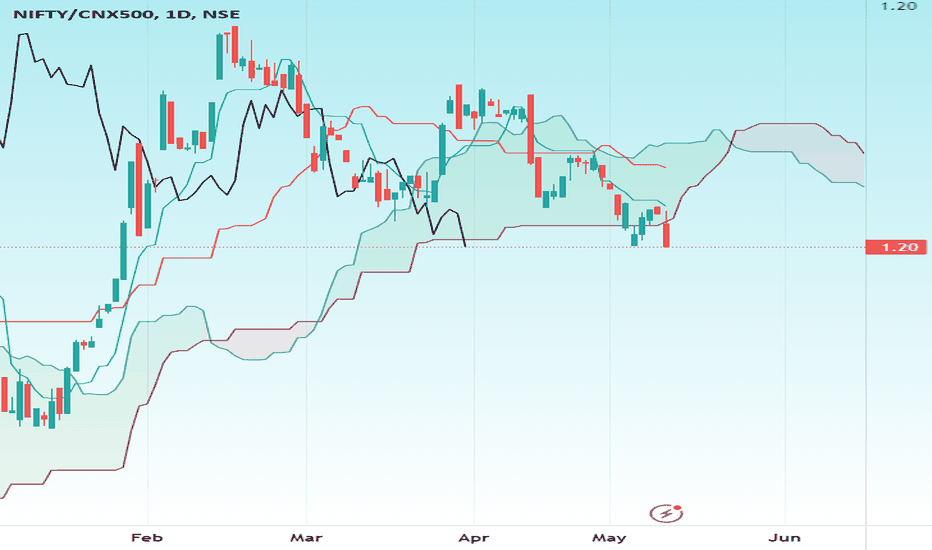
Task: Click the NIFTY/CNX500, 1D, NSE symbol title
Action: [127, 14]
